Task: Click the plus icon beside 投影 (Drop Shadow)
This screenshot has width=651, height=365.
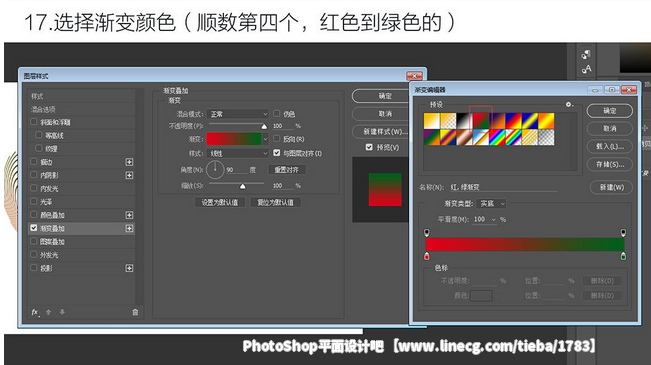Action: click(x=129, y=268)
